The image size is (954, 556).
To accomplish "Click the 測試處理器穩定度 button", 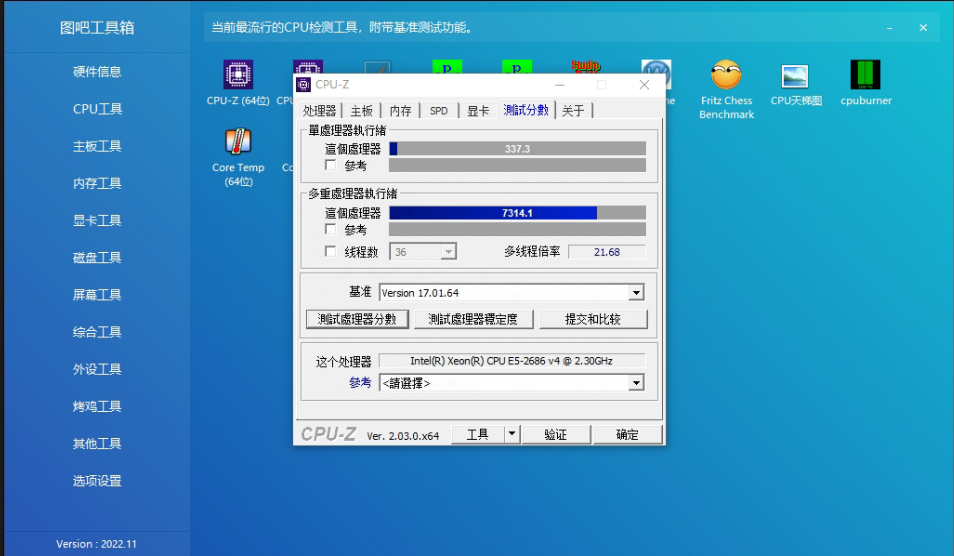I will pyautogui.click(x=473, y=319).
